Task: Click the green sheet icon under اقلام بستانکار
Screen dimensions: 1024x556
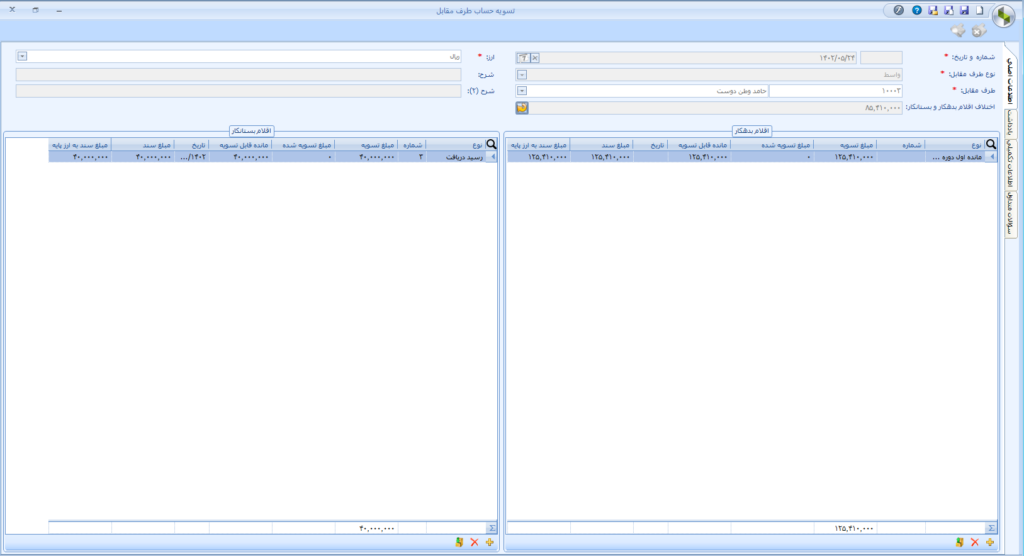Action: (x=459, y=542)
